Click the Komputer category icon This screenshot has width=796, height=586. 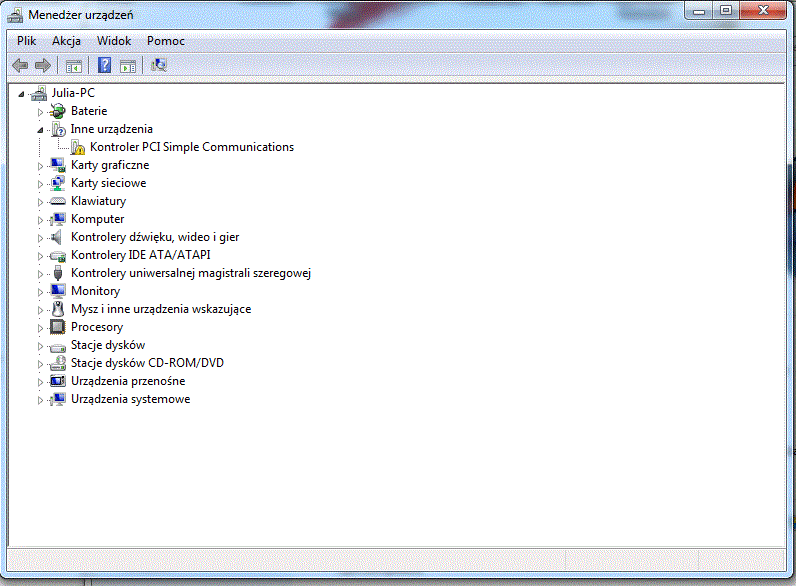[x=58, y=219]
